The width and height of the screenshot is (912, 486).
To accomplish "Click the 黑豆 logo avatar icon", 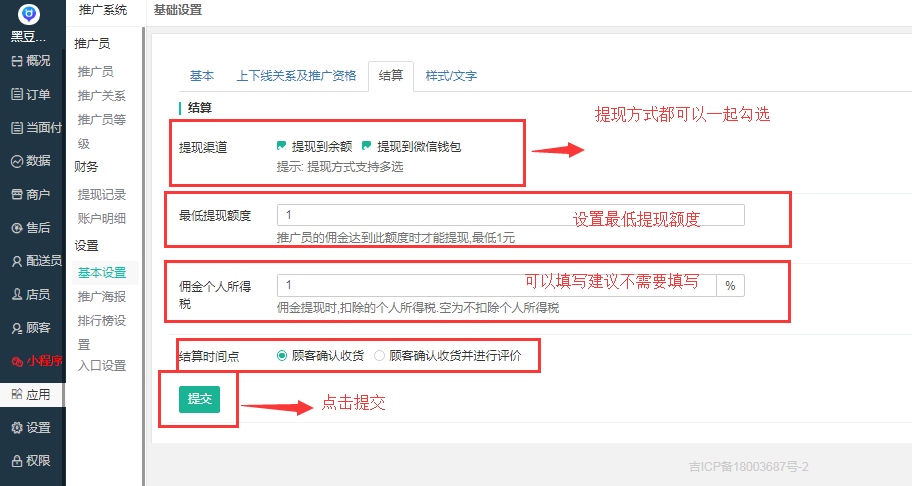I will (28, 14).
